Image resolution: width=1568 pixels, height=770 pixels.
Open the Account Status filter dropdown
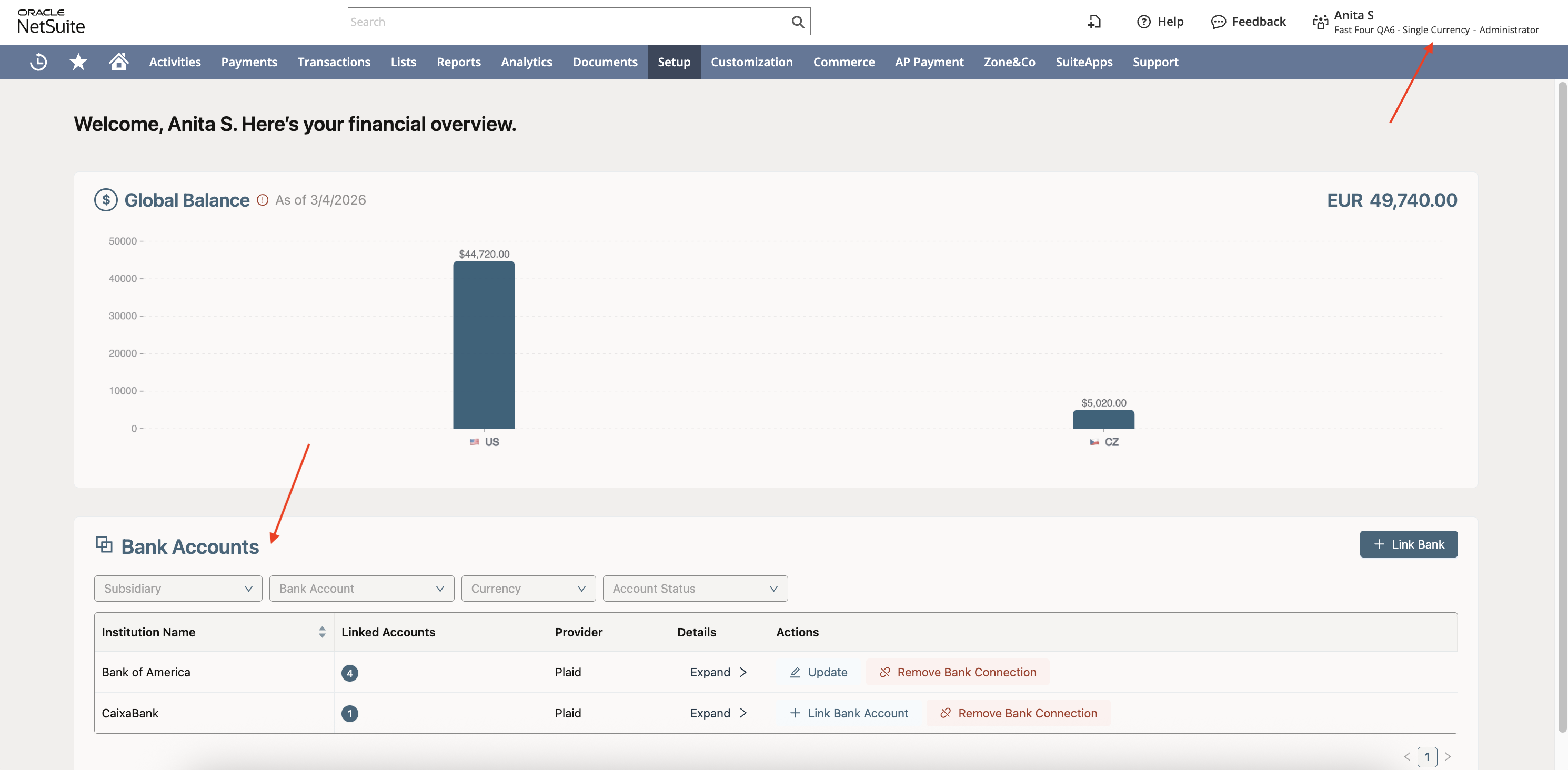(695, 589)
